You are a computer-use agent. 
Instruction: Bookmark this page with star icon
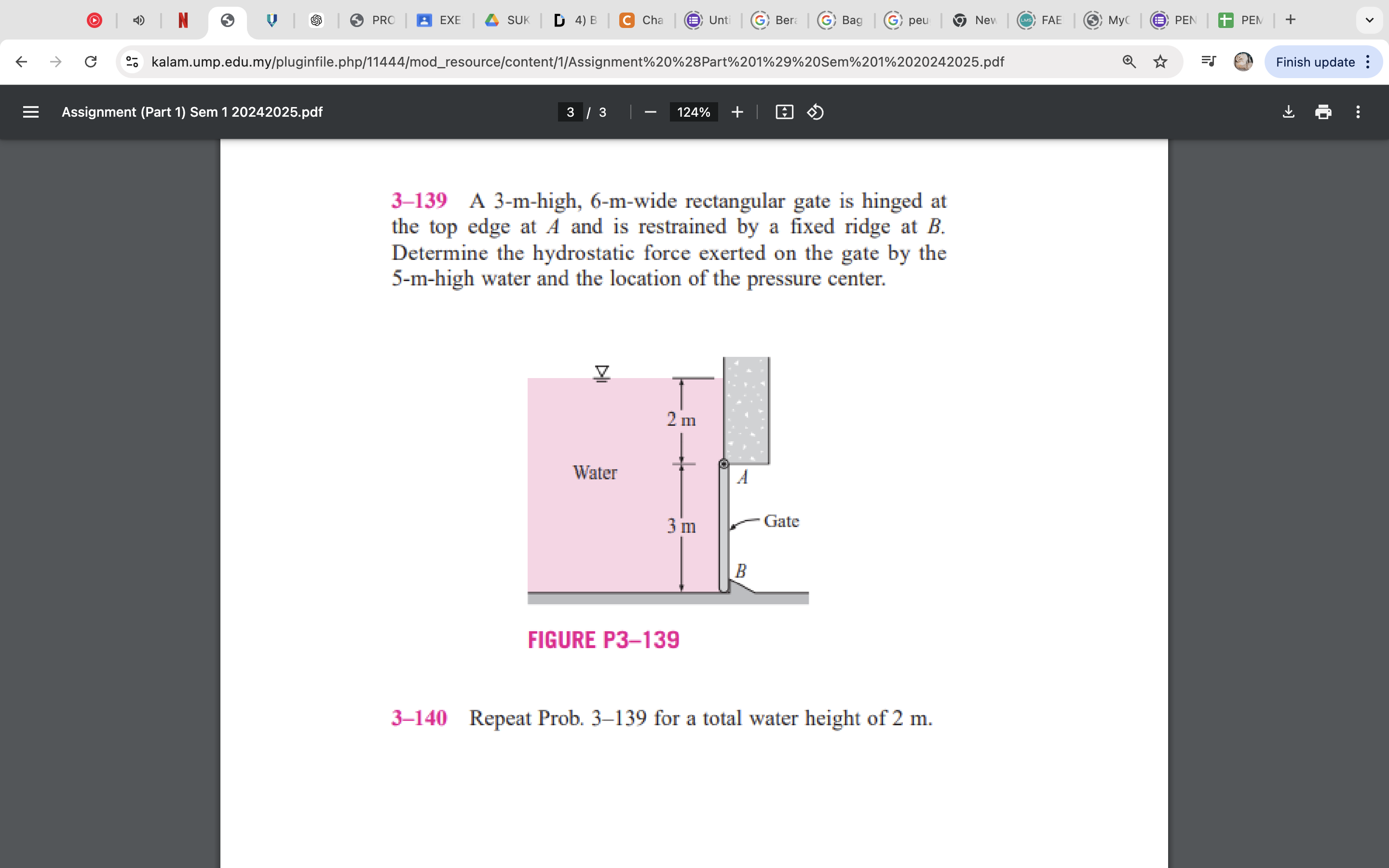click(x=1160, y=61)
